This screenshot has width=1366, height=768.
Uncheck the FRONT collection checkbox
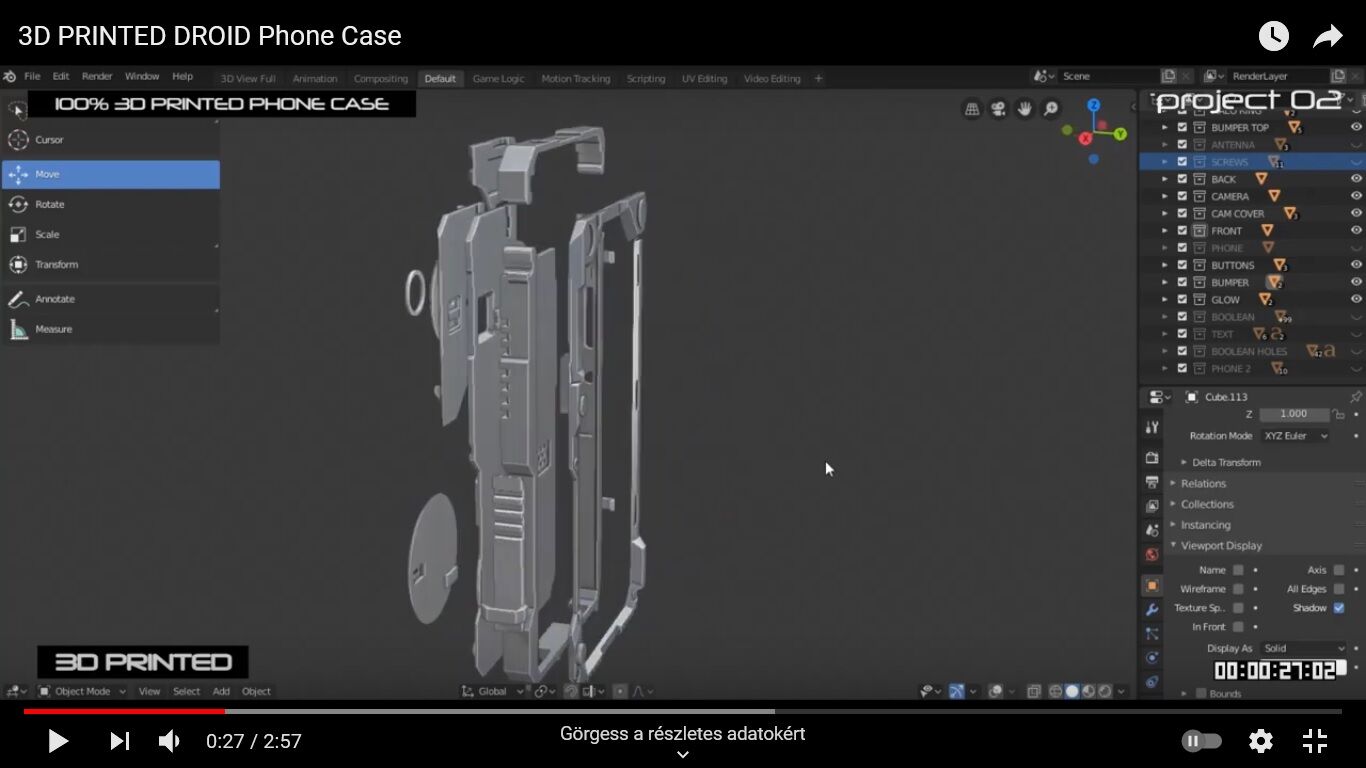1182,231
